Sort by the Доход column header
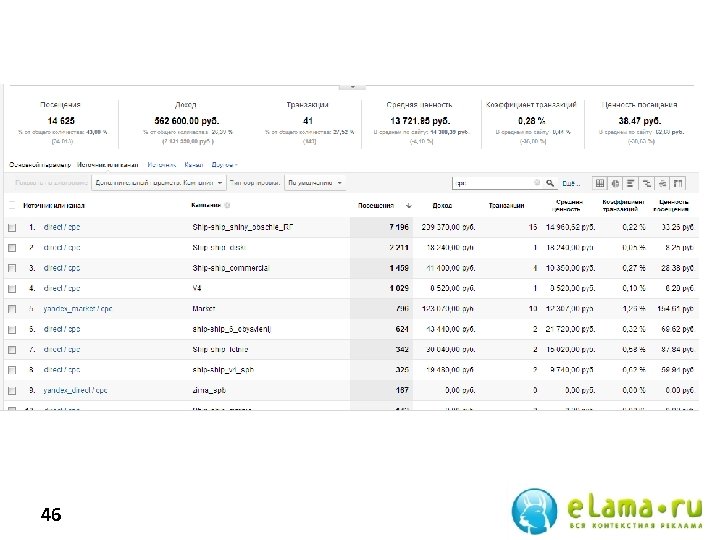This screenshot has height=540, width=720. [442, 206]
